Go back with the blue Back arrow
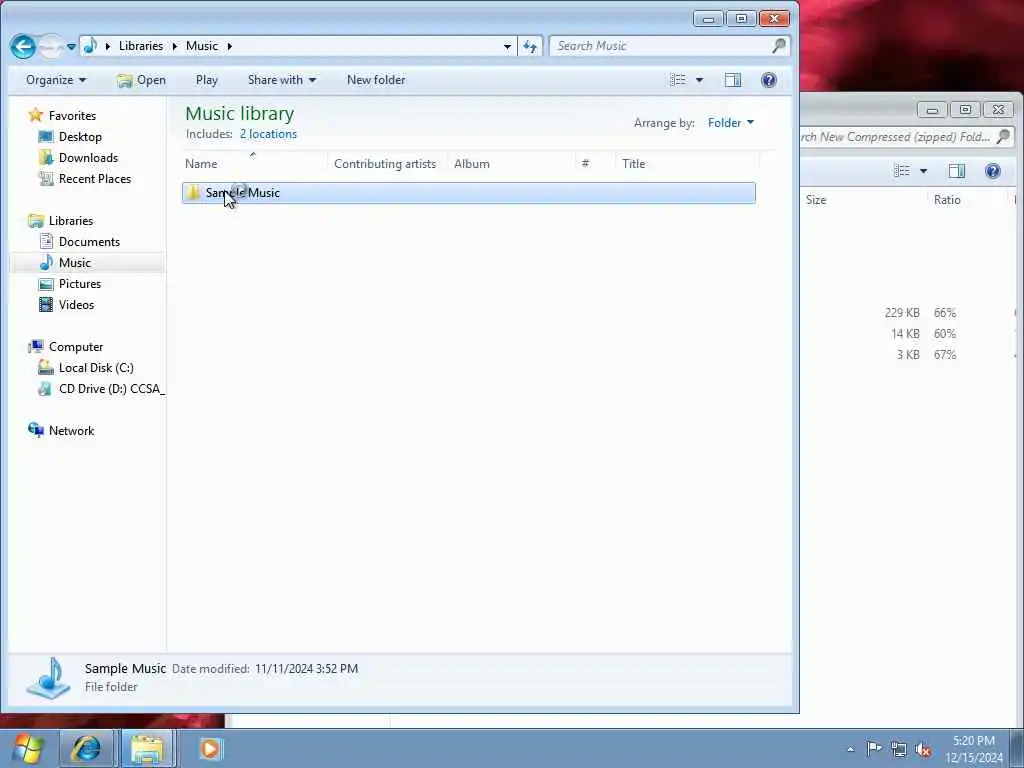The image size is (1024, 768). [23, 46]
